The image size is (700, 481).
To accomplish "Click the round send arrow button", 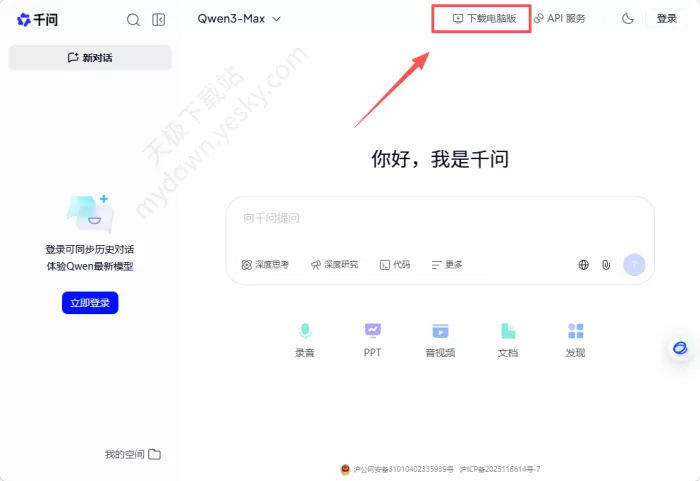I will point(634,264).
